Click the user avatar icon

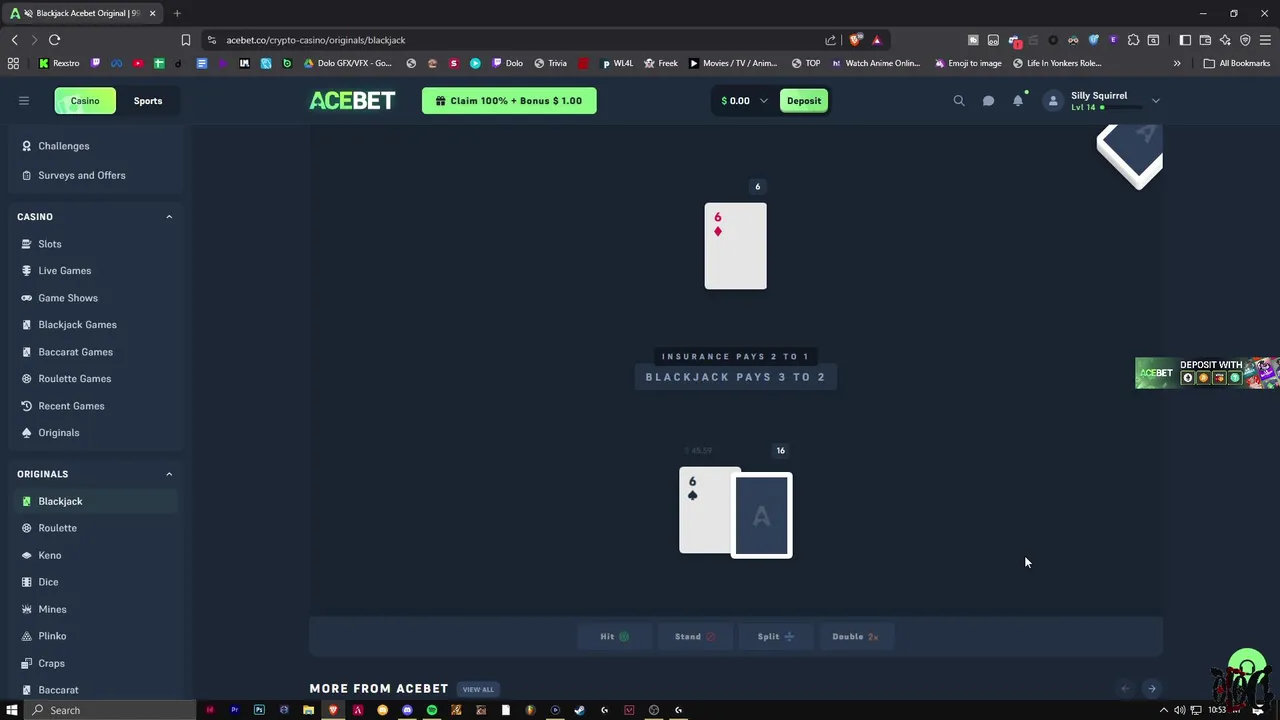tap(1052, 100)
